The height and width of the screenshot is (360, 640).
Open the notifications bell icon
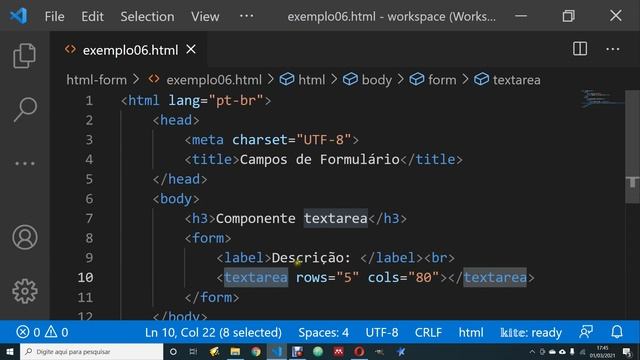(x=617, y=332)
